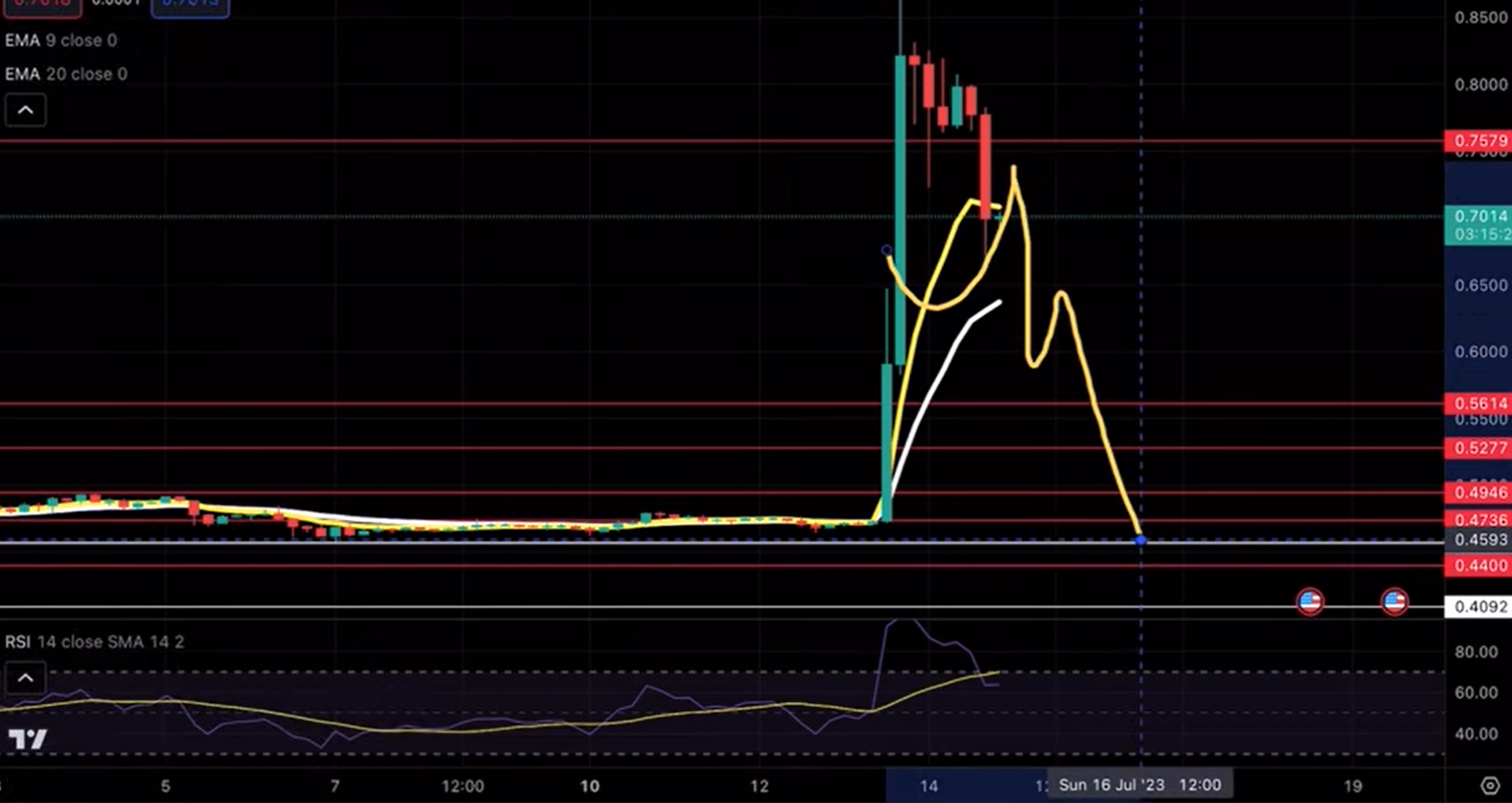The width and height of the screenshot is (1512, 803).
Task: Click the 0.8500 price axis tick
Action: (1480, 17)
